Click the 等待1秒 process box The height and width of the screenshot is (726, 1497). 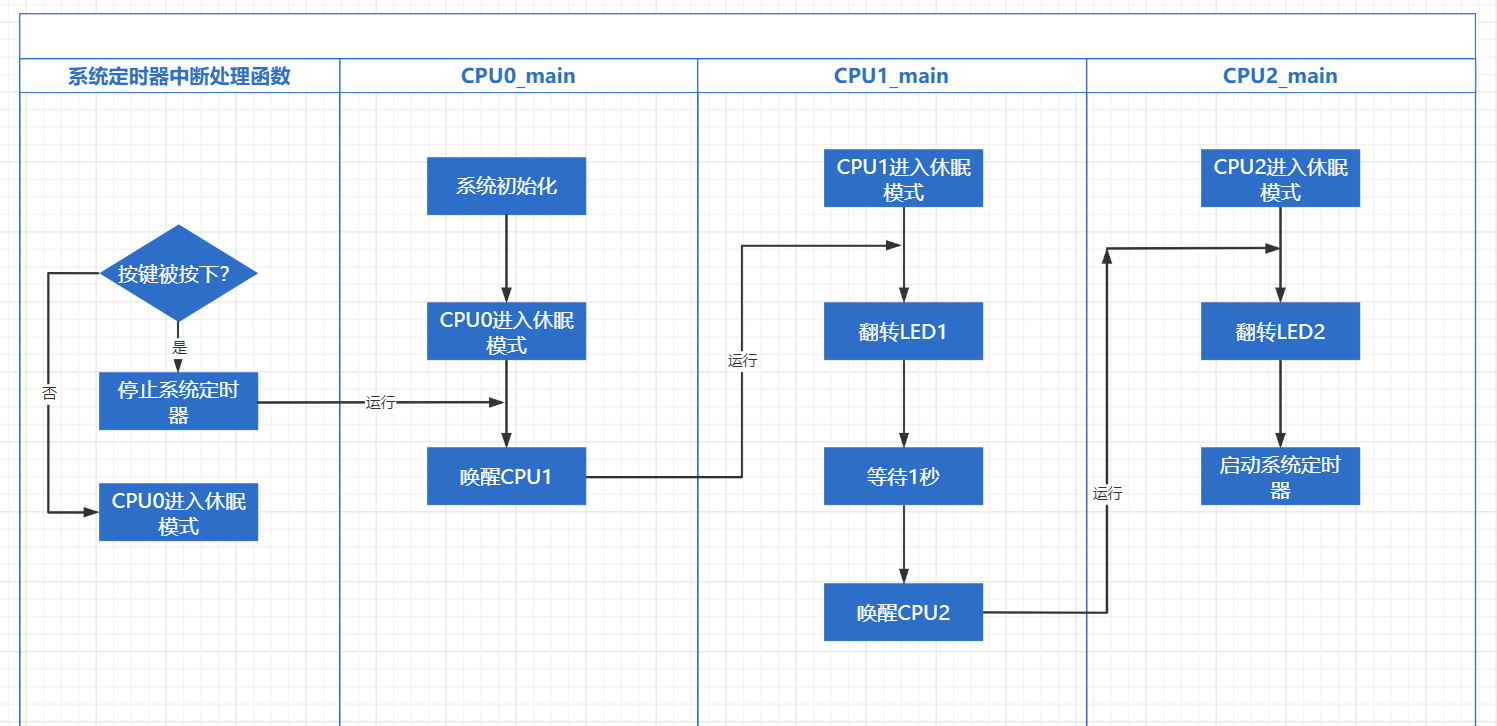click(903, 476)
